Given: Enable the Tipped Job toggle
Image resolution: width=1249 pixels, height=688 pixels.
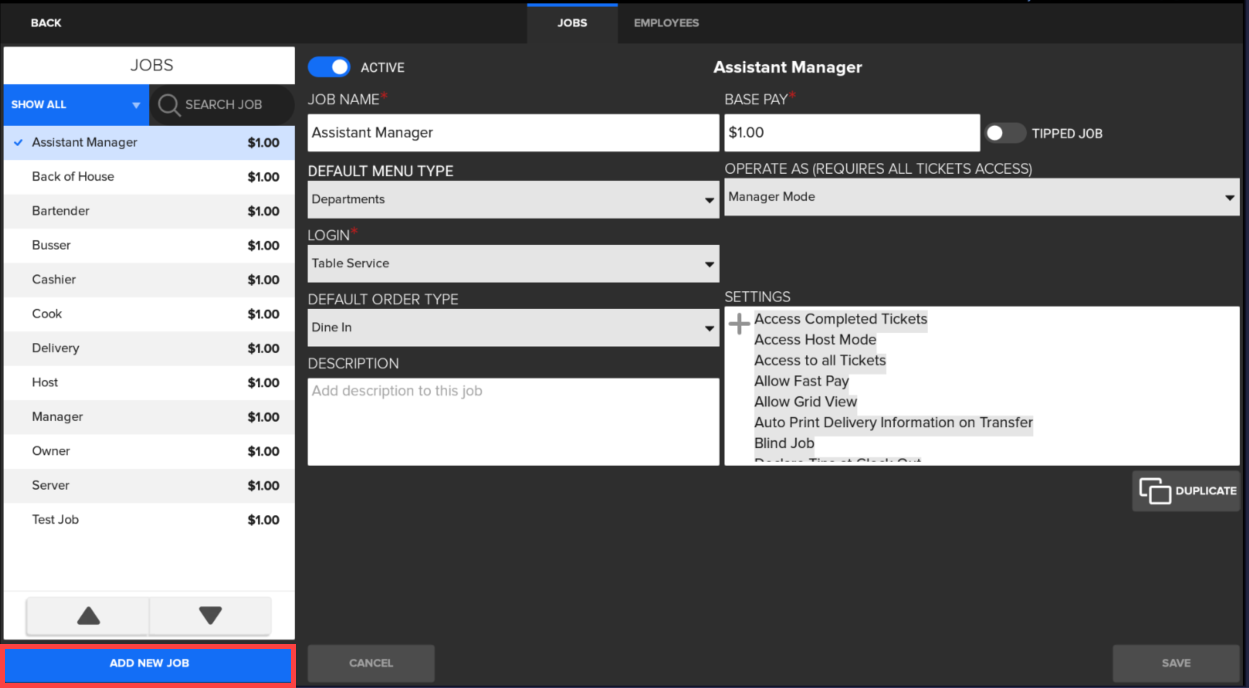Looking at the screenshot, I should tap(1005, 133).
